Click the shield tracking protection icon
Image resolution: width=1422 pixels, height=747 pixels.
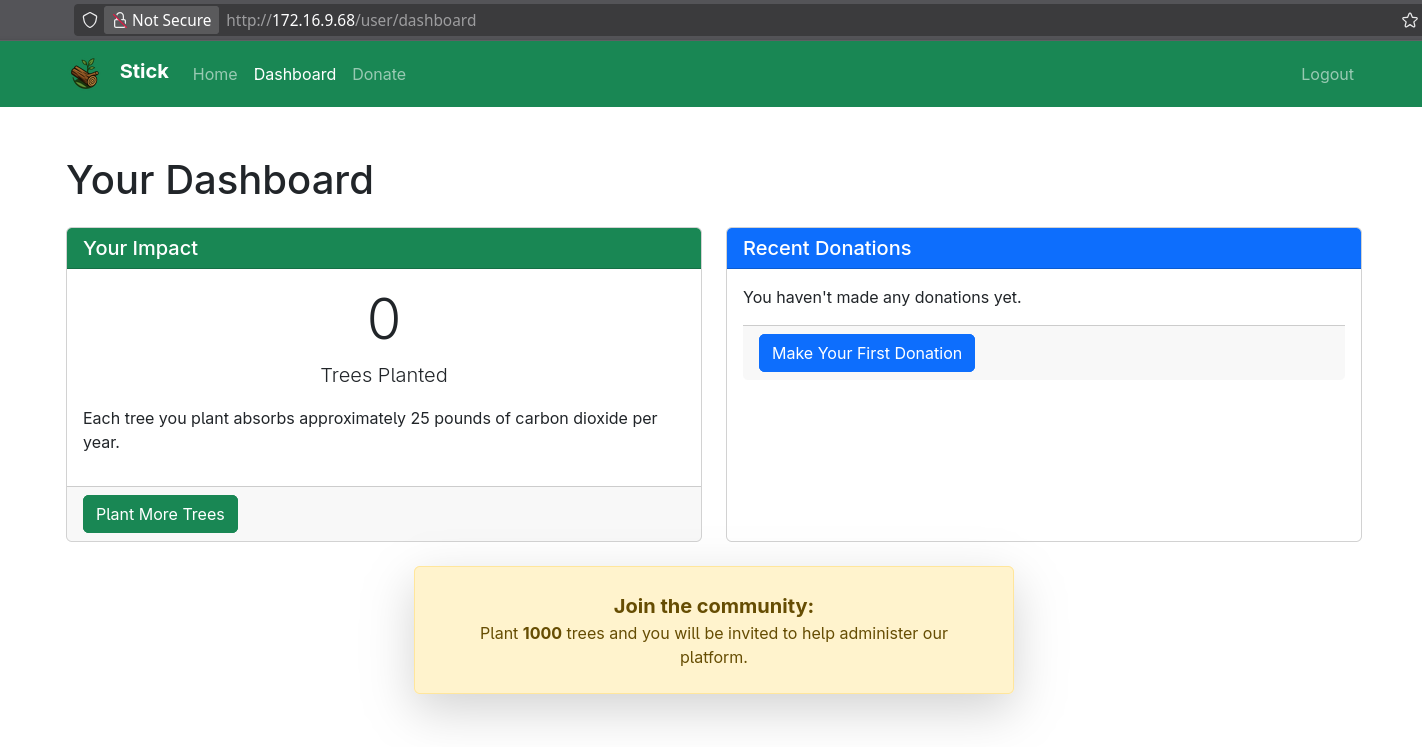click(90, 20)
